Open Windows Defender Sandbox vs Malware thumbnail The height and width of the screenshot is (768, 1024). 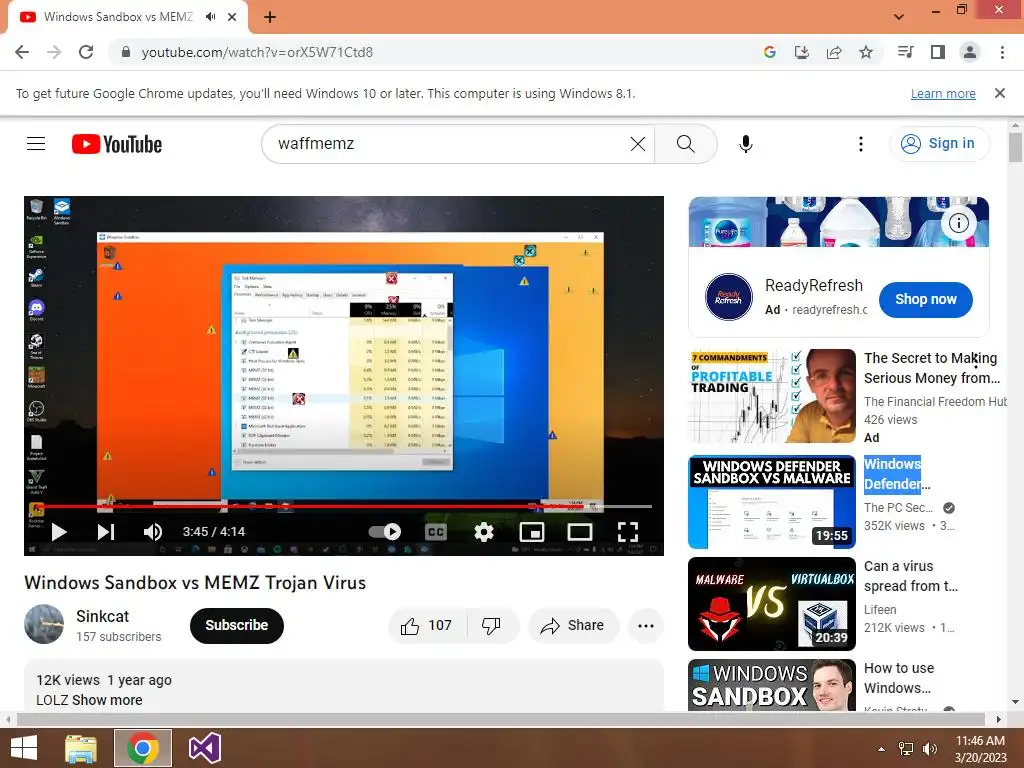(772, 502)
